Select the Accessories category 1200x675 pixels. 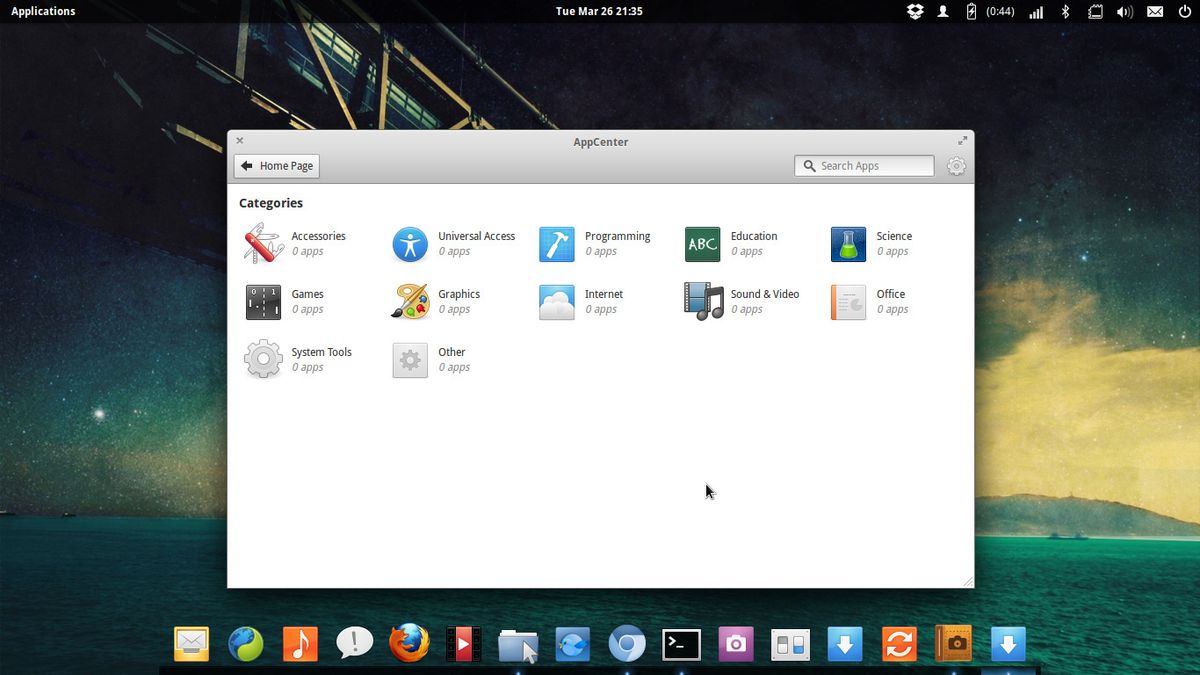click(x=300, y=243)
